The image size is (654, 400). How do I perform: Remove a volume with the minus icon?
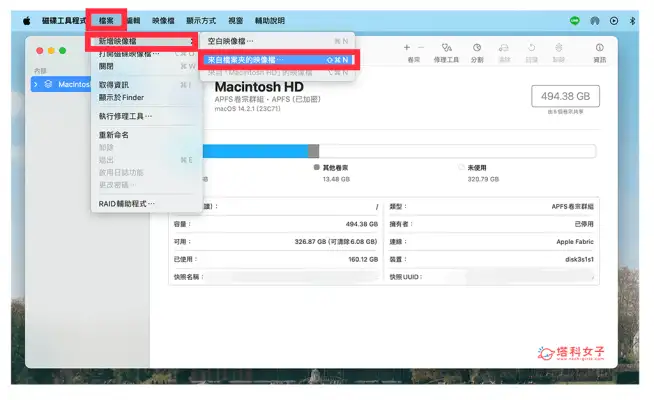tap(421, 48)
